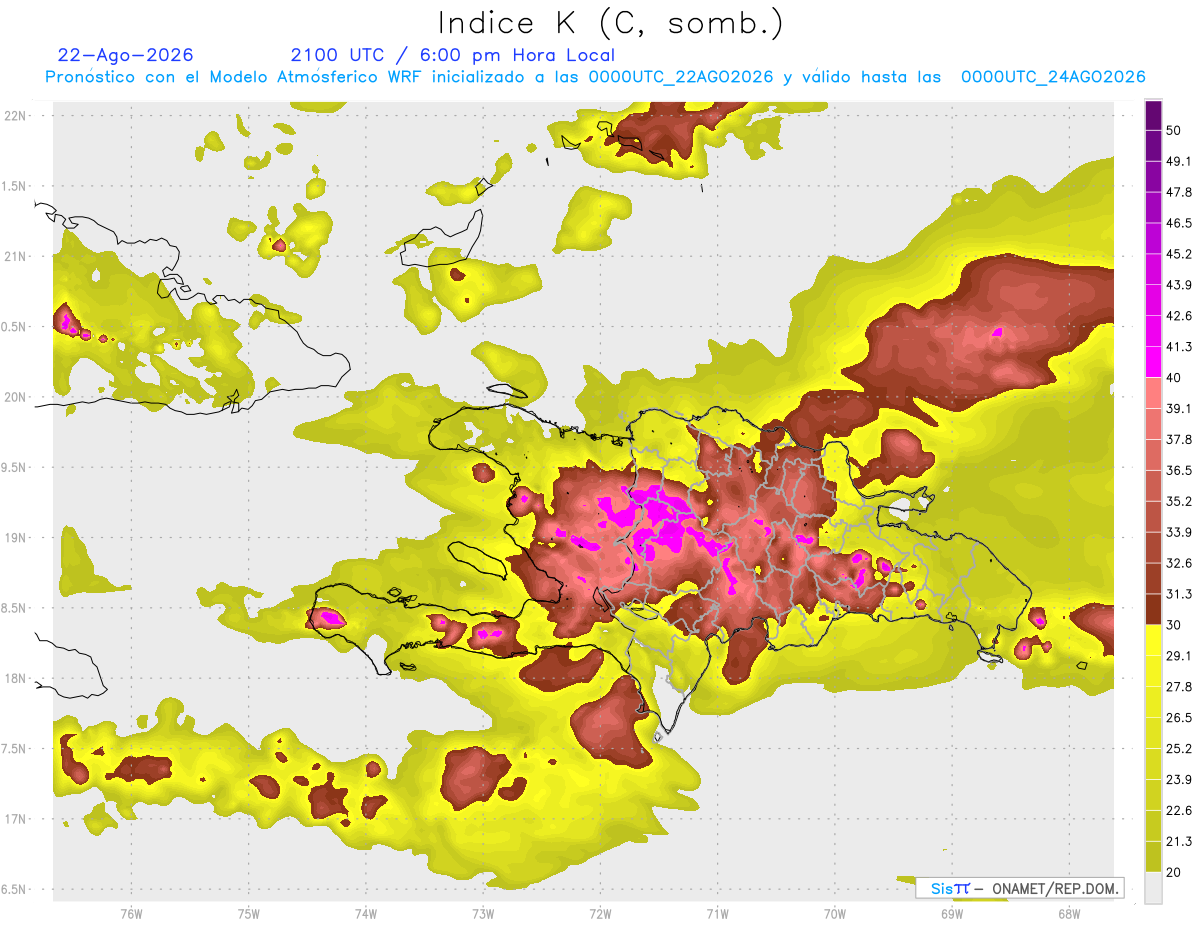
Task: Click the longitude axis label '72W'
Action: (600, 913)
